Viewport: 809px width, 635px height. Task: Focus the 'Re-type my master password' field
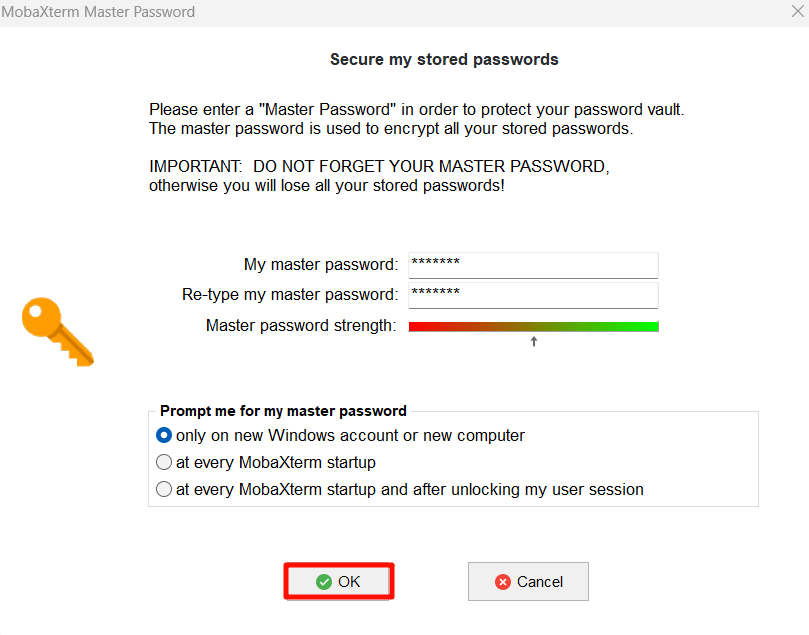pyautogui.click(x=533, y=295)
